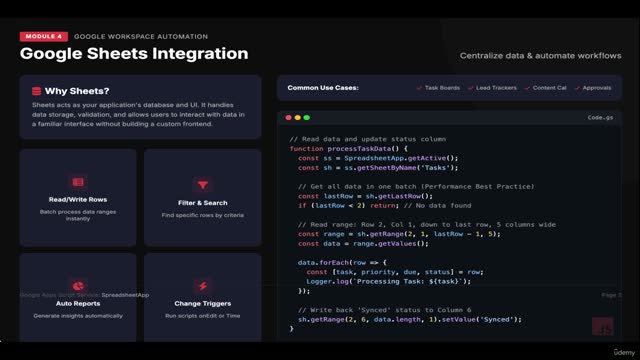Viewport: 640px width, 360px height.
Task: Click the Centralize data & automate workflows tagline
Action: tap(540, 56)
